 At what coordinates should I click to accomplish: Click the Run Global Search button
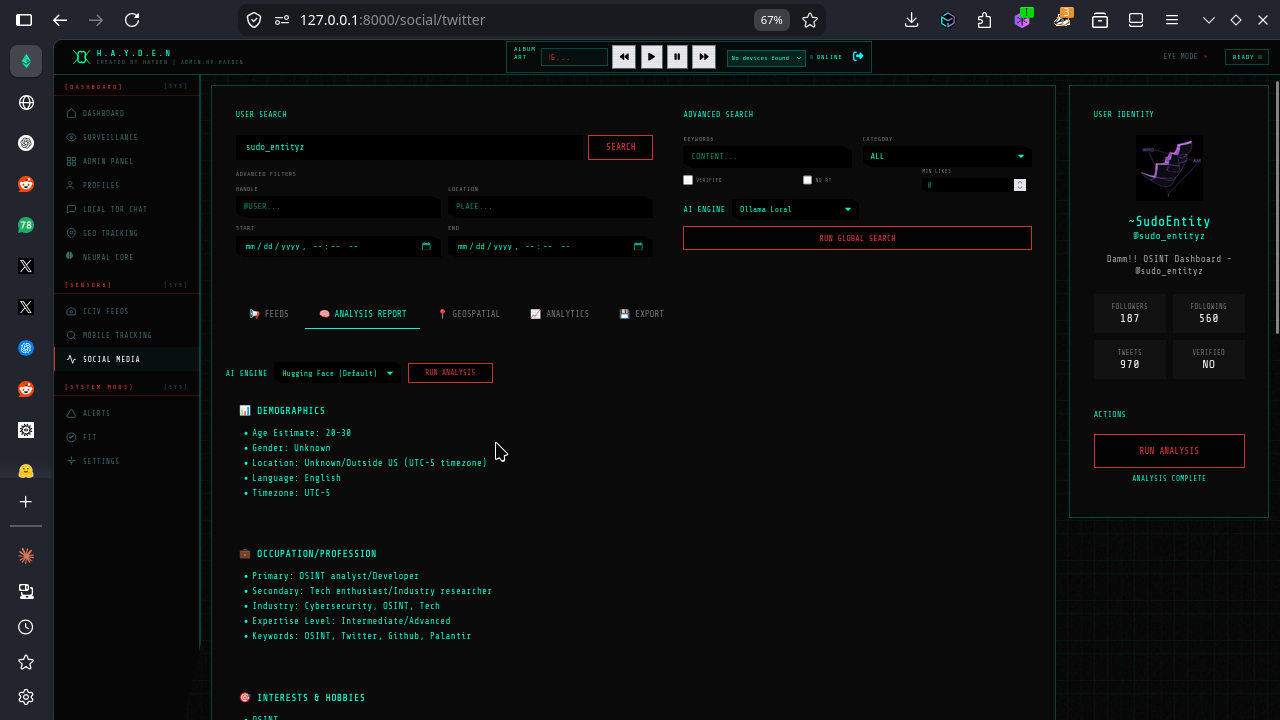[857, 237]
